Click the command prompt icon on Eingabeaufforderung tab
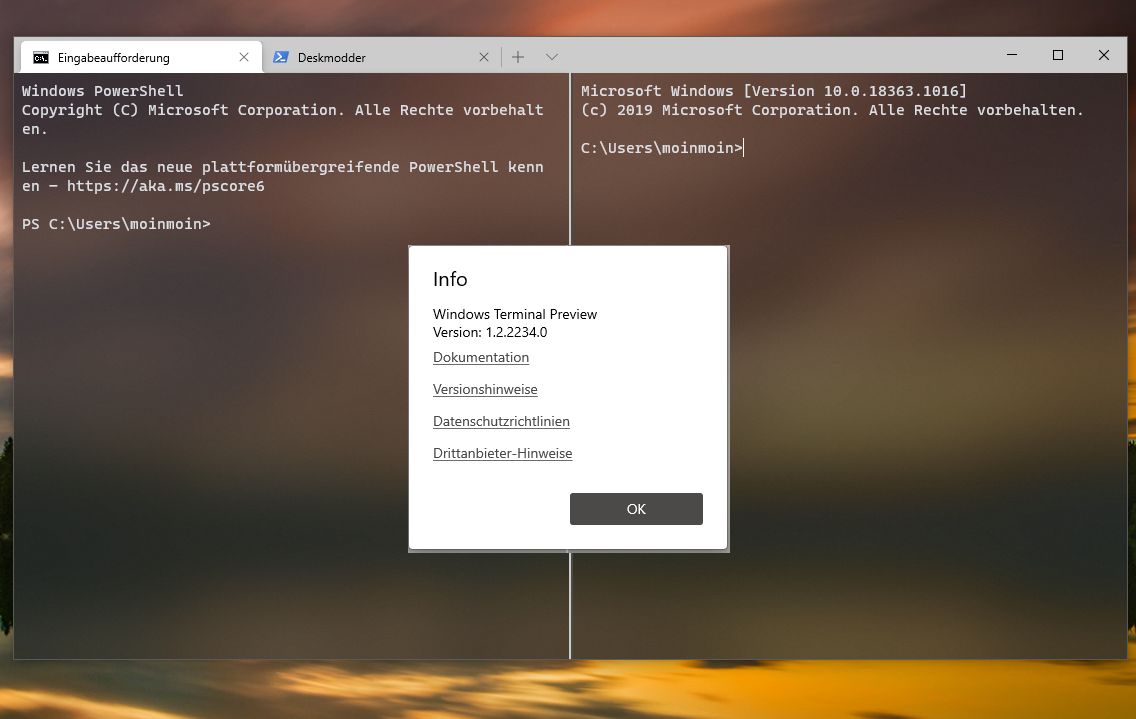This screenshot has width=1136, height=719. 41,57
